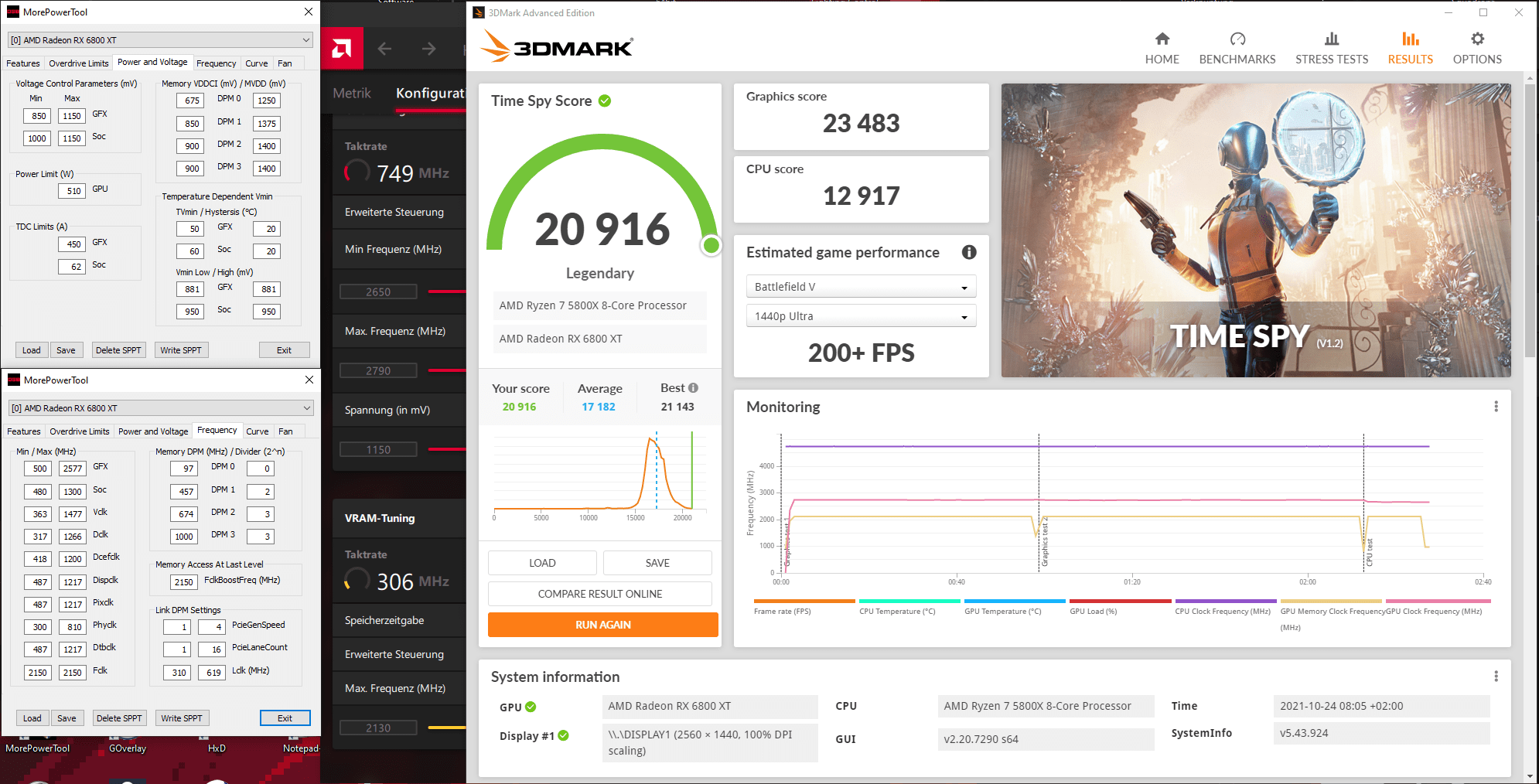Click the forward arrow in Radeon Software
This screenshot has width=1539, height=784.
429,49
